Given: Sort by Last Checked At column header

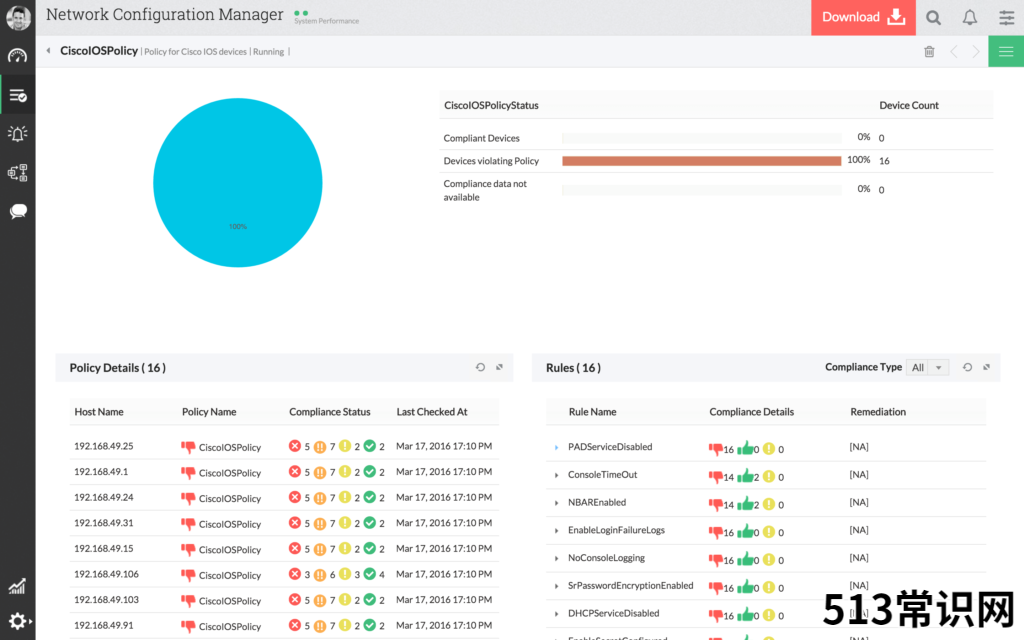Looking at the screenshot, I should (432, 412).
